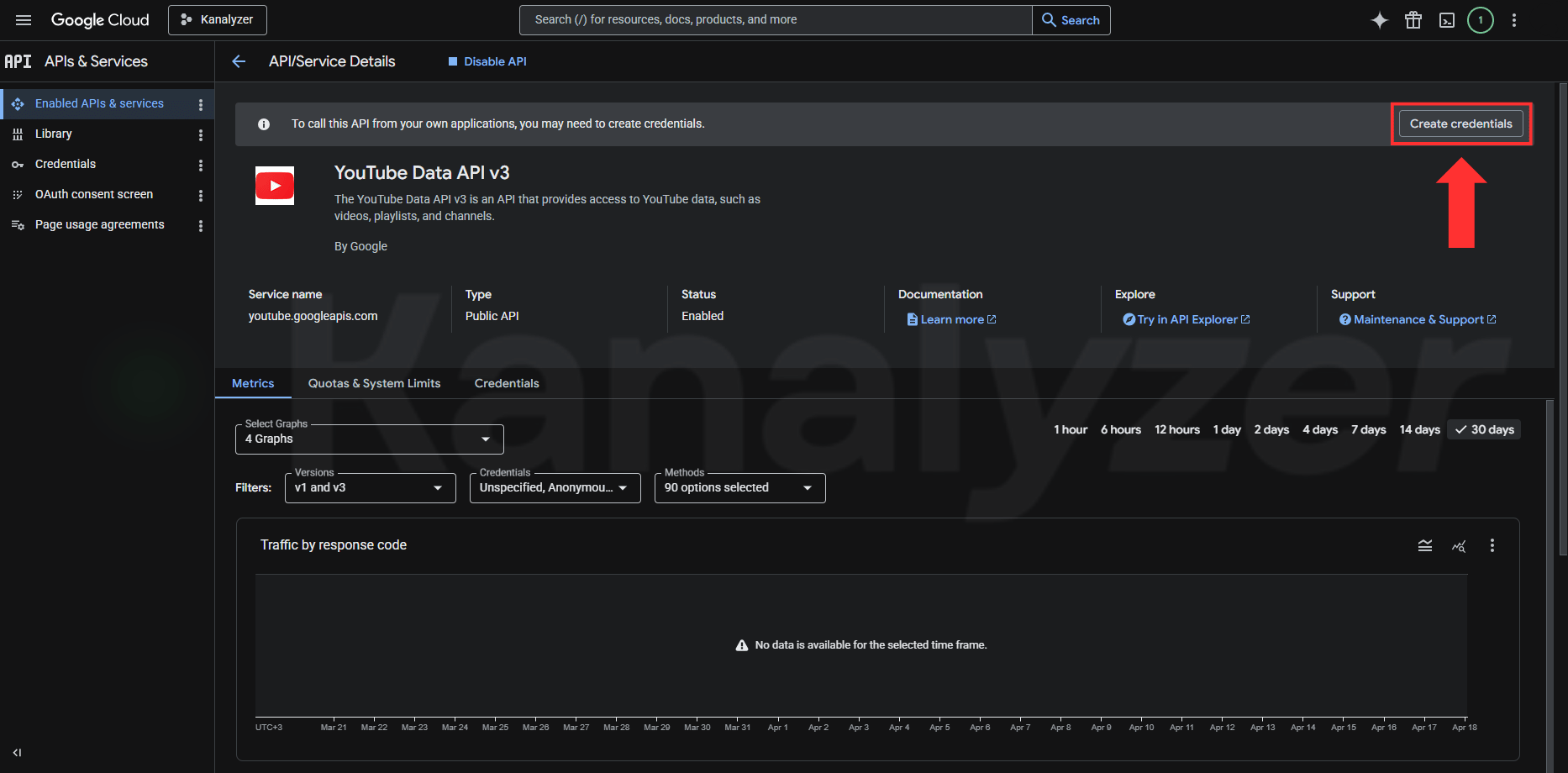Select the 2 days time range
This screenshot has height=773, width=1568.
(x=1271, y=429)
